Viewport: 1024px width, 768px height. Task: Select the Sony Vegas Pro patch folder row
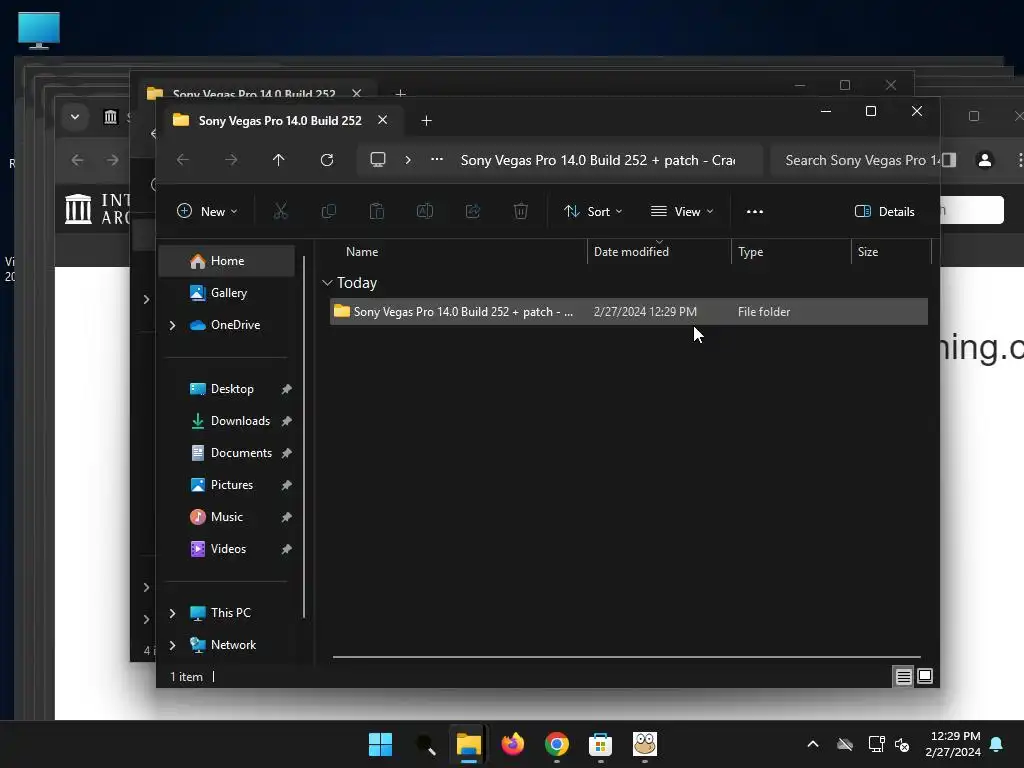[x=629, y=312]
